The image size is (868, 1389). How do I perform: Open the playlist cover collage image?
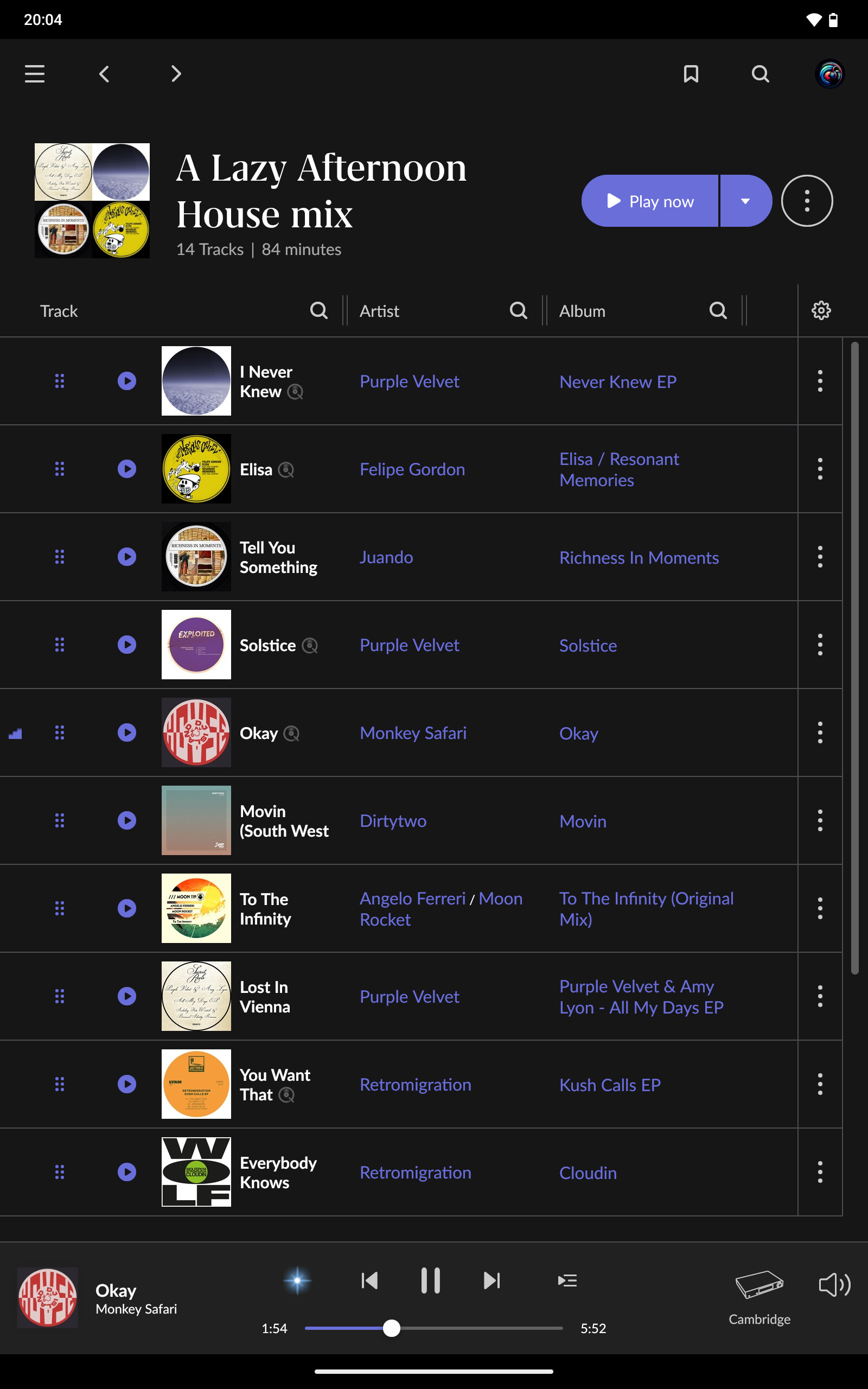point(92,200)
